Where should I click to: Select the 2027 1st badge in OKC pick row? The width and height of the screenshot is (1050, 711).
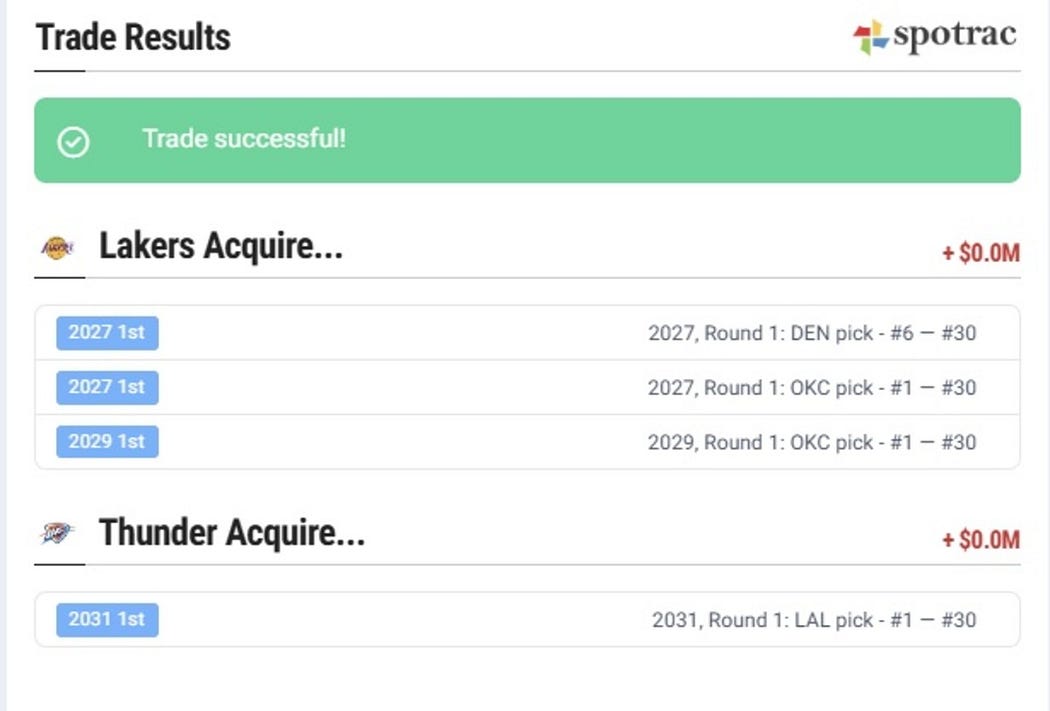[107, 387]
